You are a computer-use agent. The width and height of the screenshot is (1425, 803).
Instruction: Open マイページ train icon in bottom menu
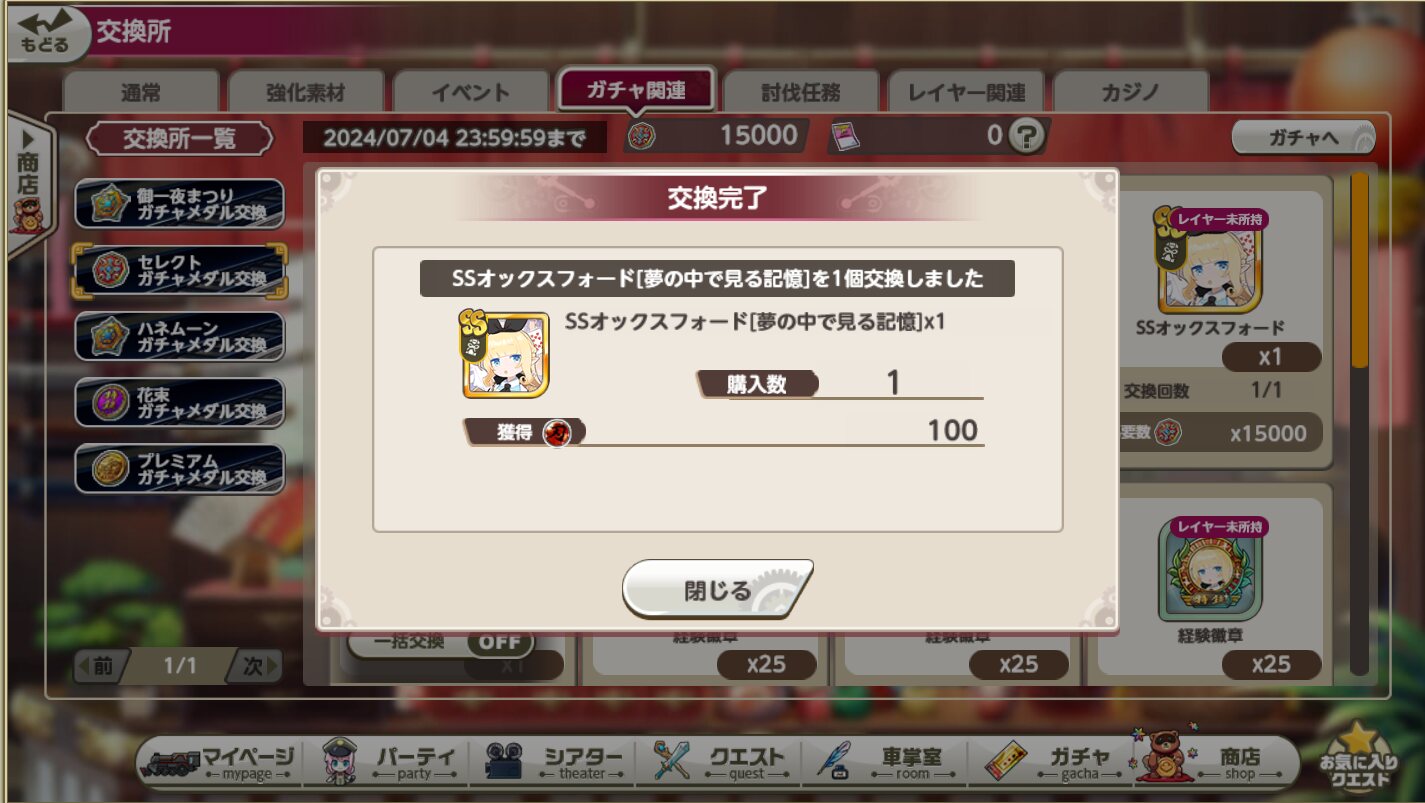172,762
